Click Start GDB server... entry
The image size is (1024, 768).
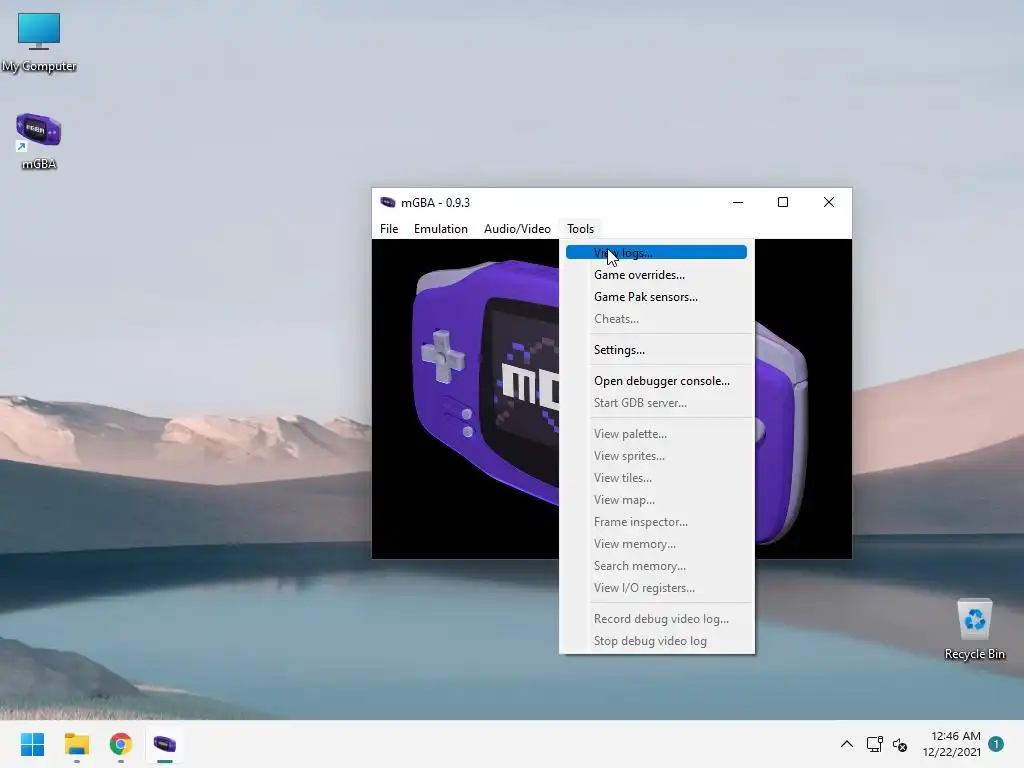[656, 403]
